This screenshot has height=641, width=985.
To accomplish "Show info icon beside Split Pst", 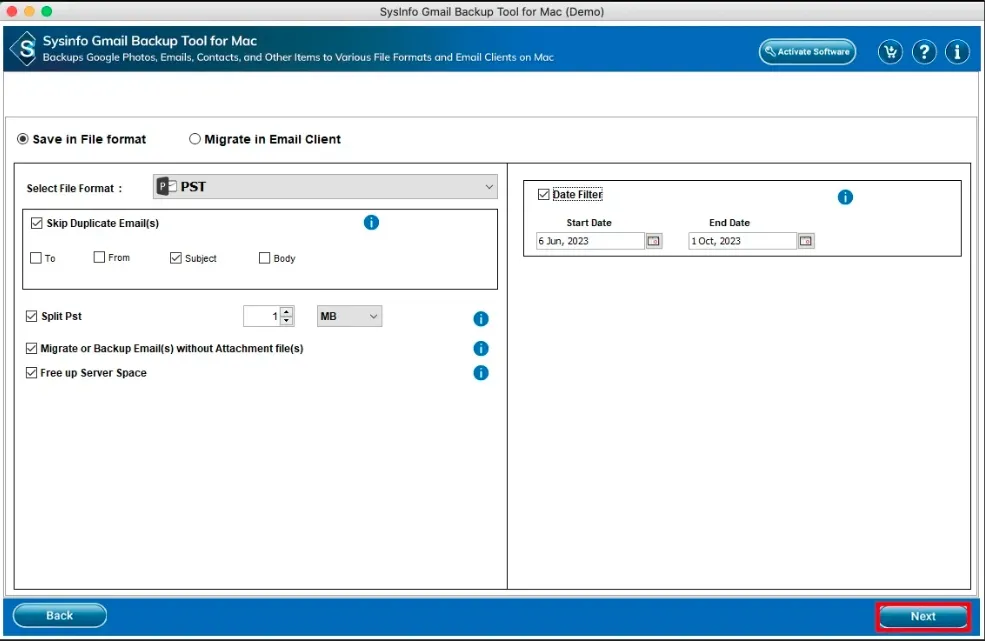I will 480,319.
